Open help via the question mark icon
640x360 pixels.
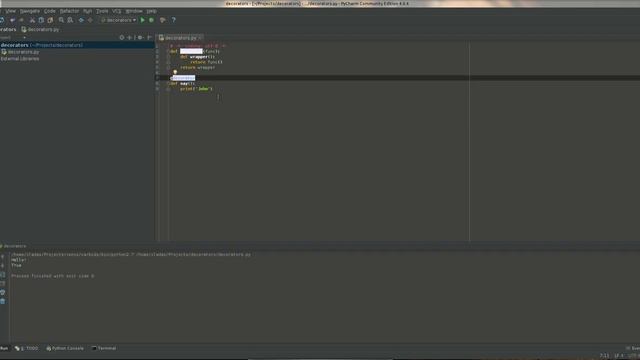pos(173,20)
